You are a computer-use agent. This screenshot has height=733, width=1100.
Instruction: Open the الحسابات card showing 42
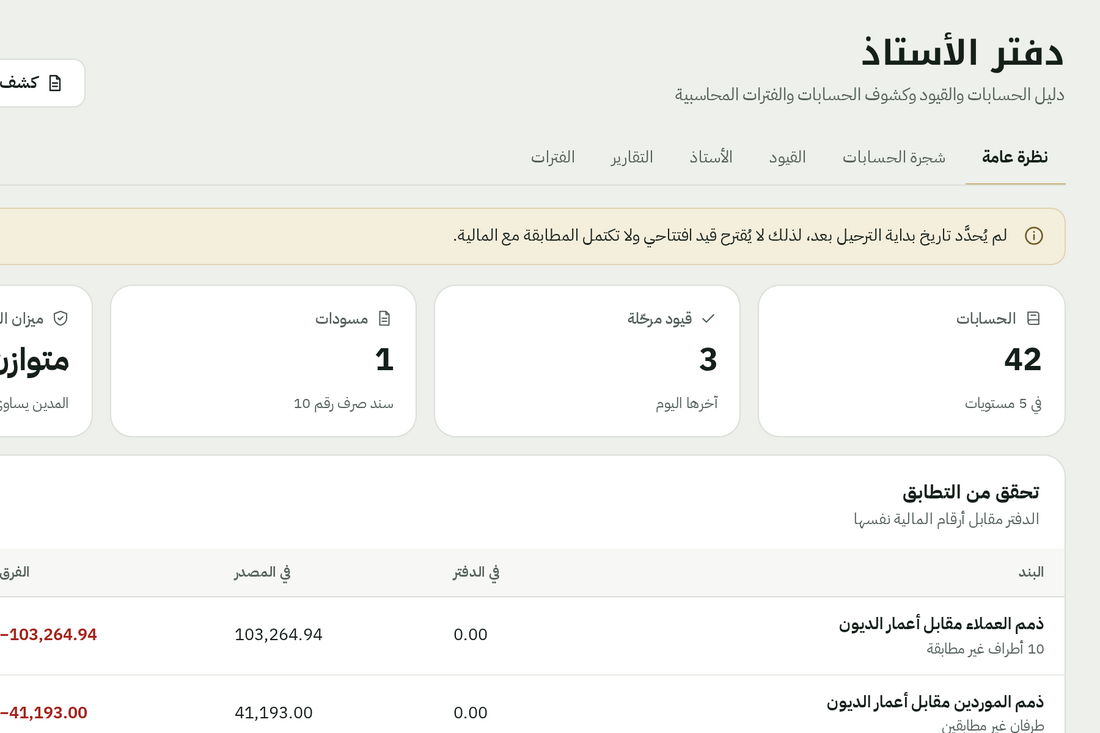(911, 361)
